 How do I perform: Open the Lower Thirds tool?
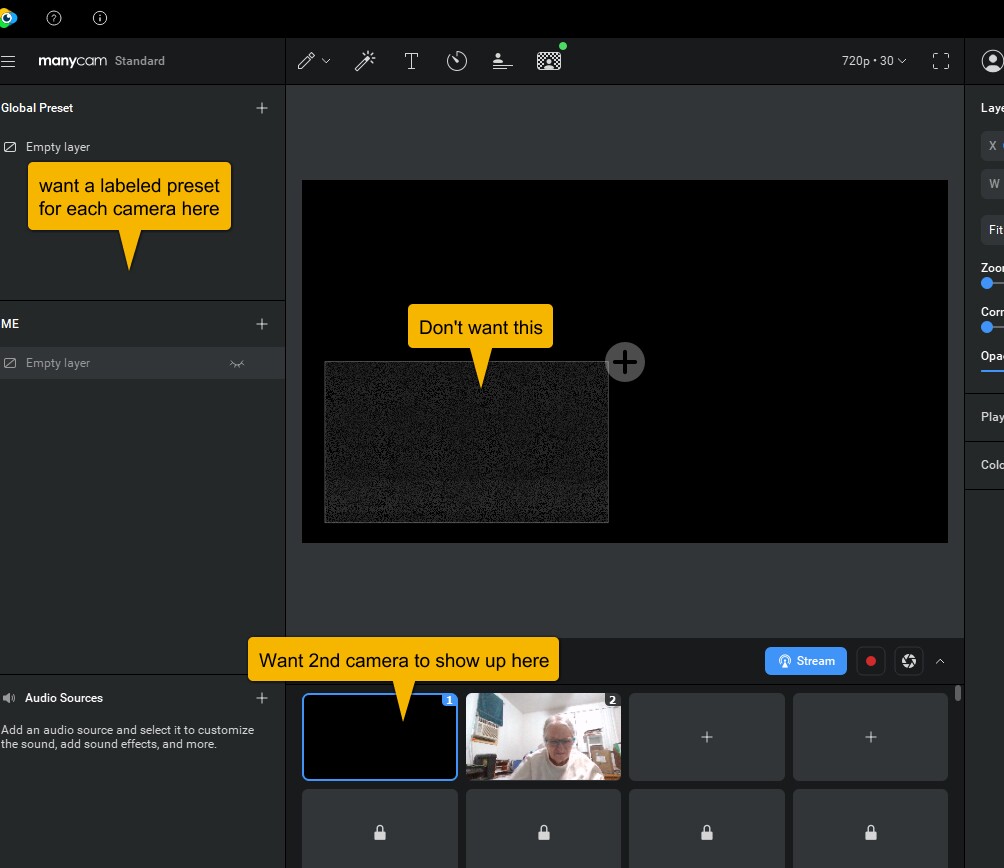[502, 60]
